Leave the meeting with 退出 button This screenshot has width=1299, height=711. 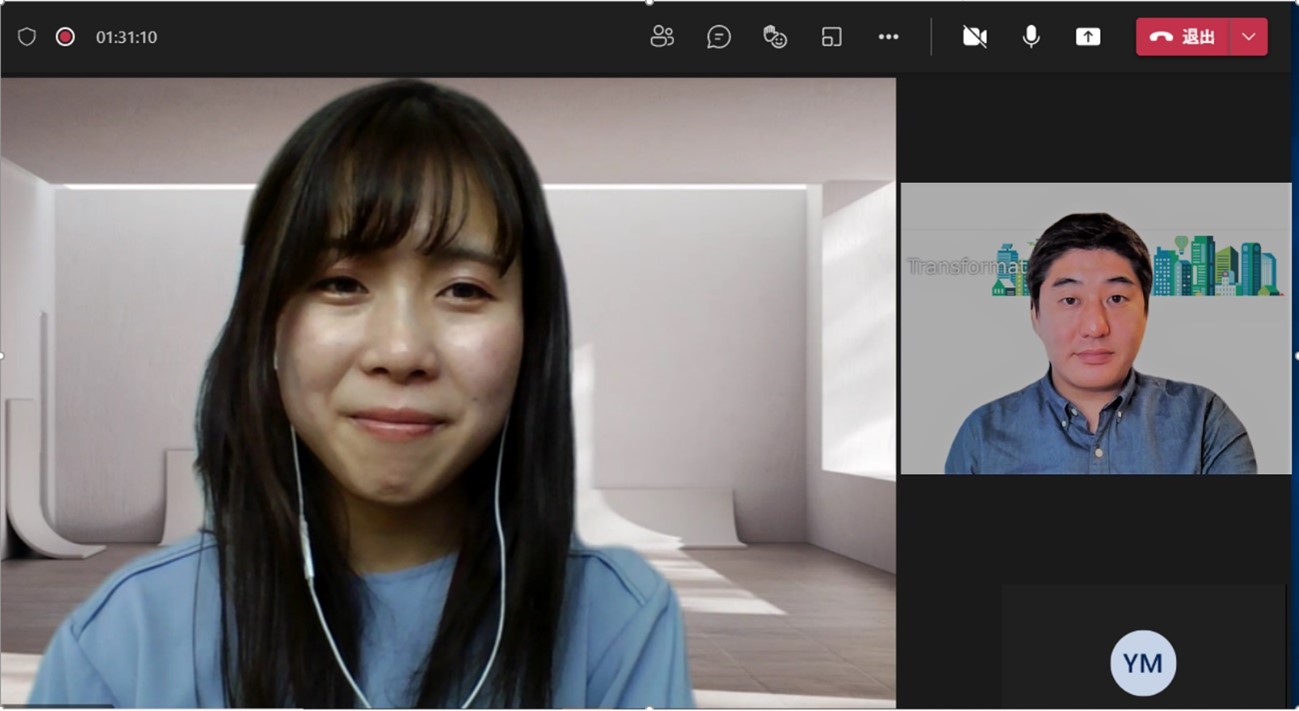(1183, 37)
